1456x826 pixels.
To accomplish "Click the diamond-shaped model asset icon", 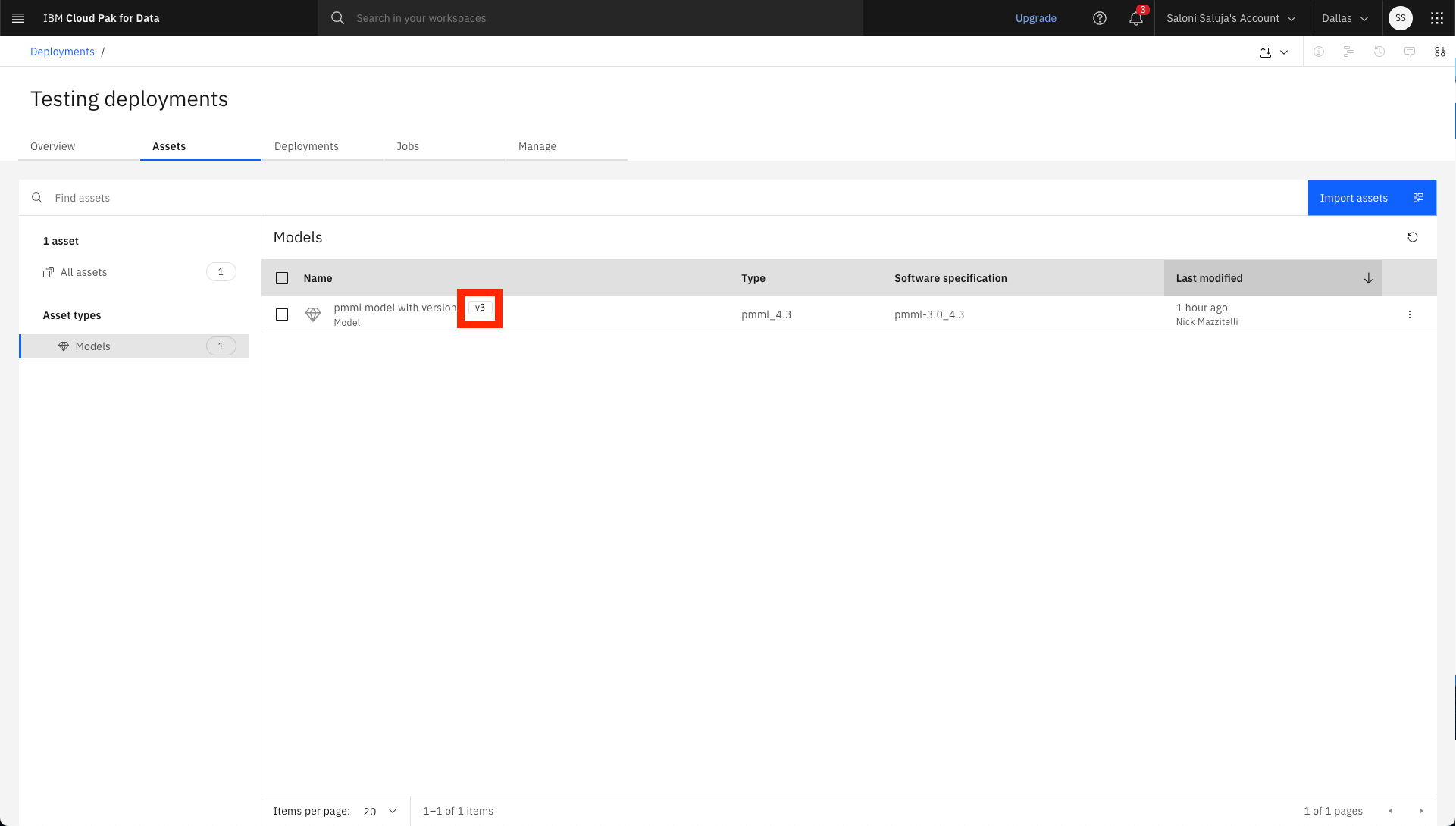I will [x=313, y=314].
